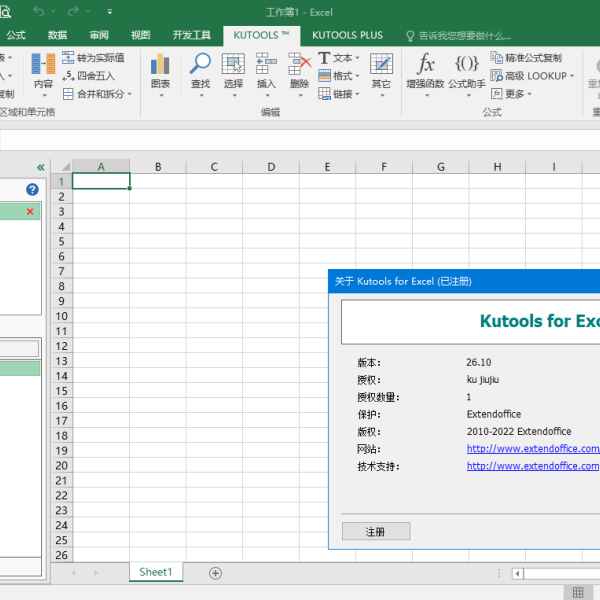Click cell A1

coord(101,181)
